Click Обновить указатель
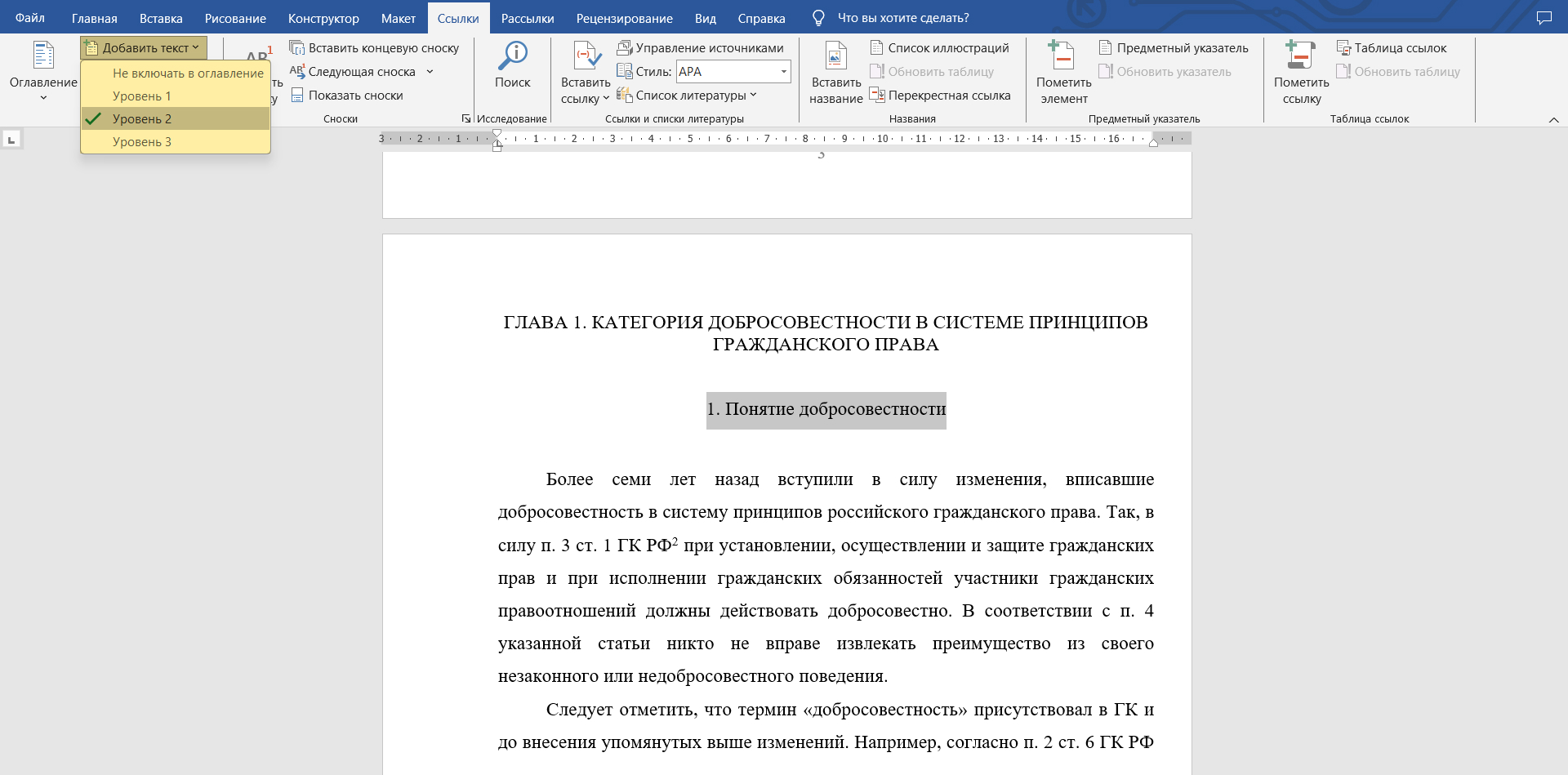Screen dimensions: 1568x775 (x=1165, y=72)
